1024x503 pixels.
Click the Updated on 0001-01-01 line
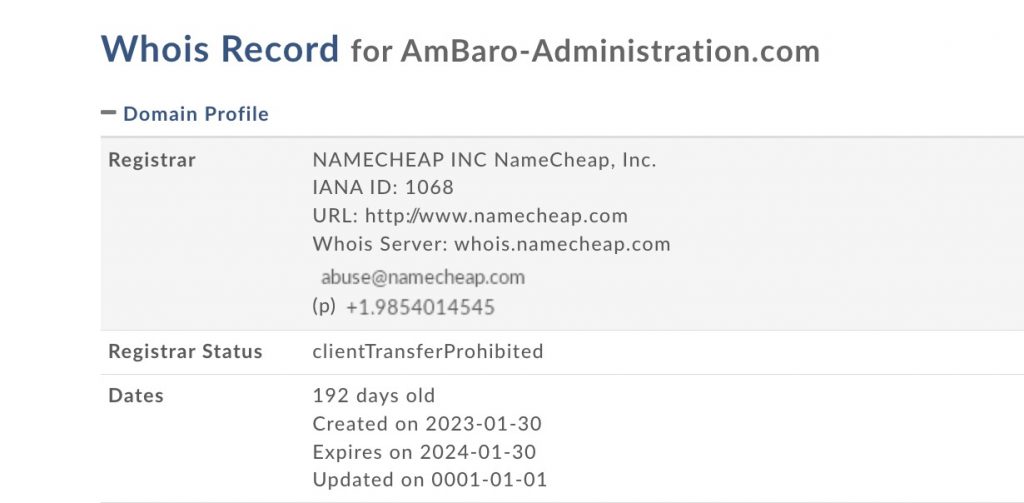[430, 480]
